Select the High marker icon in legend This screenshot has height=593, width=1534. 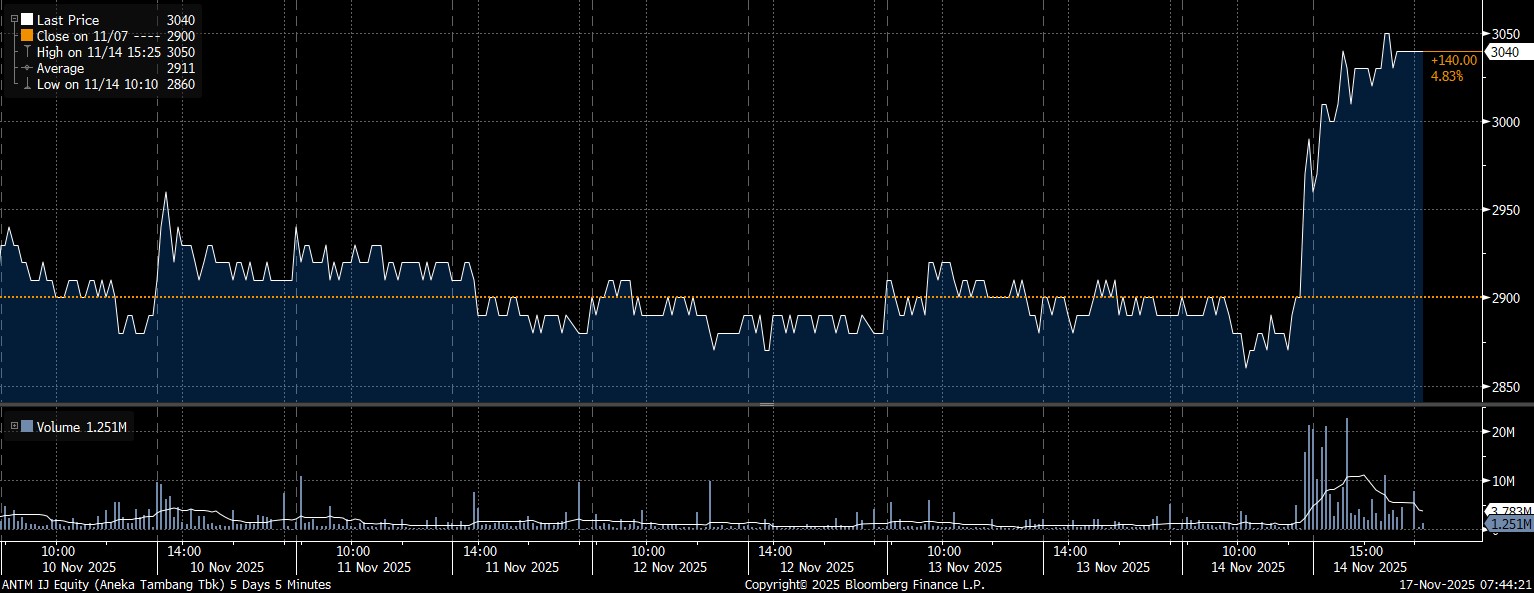[x=27, y=52]
